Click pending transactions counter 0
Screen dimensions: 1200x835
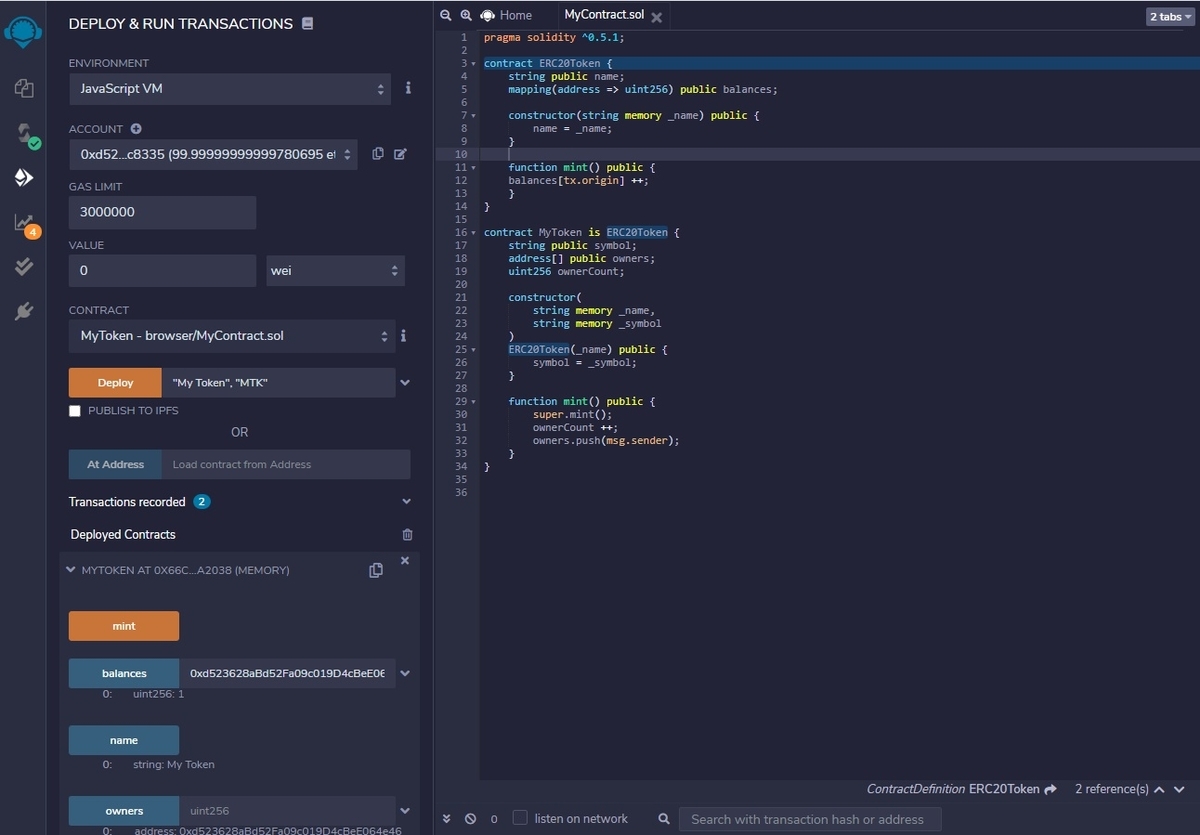[x=494, y=819]
